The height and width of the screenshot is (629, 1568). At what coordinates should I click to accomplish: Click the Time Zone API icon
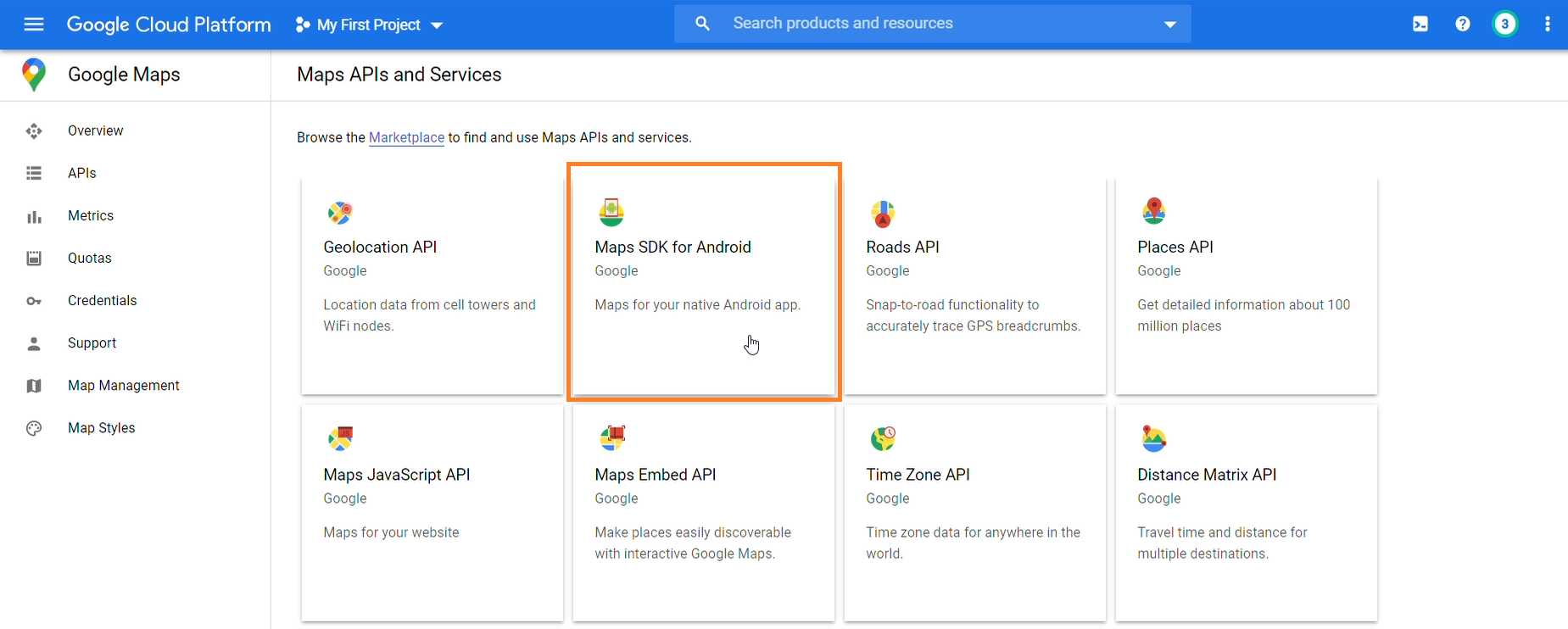[x=883, y=438]
